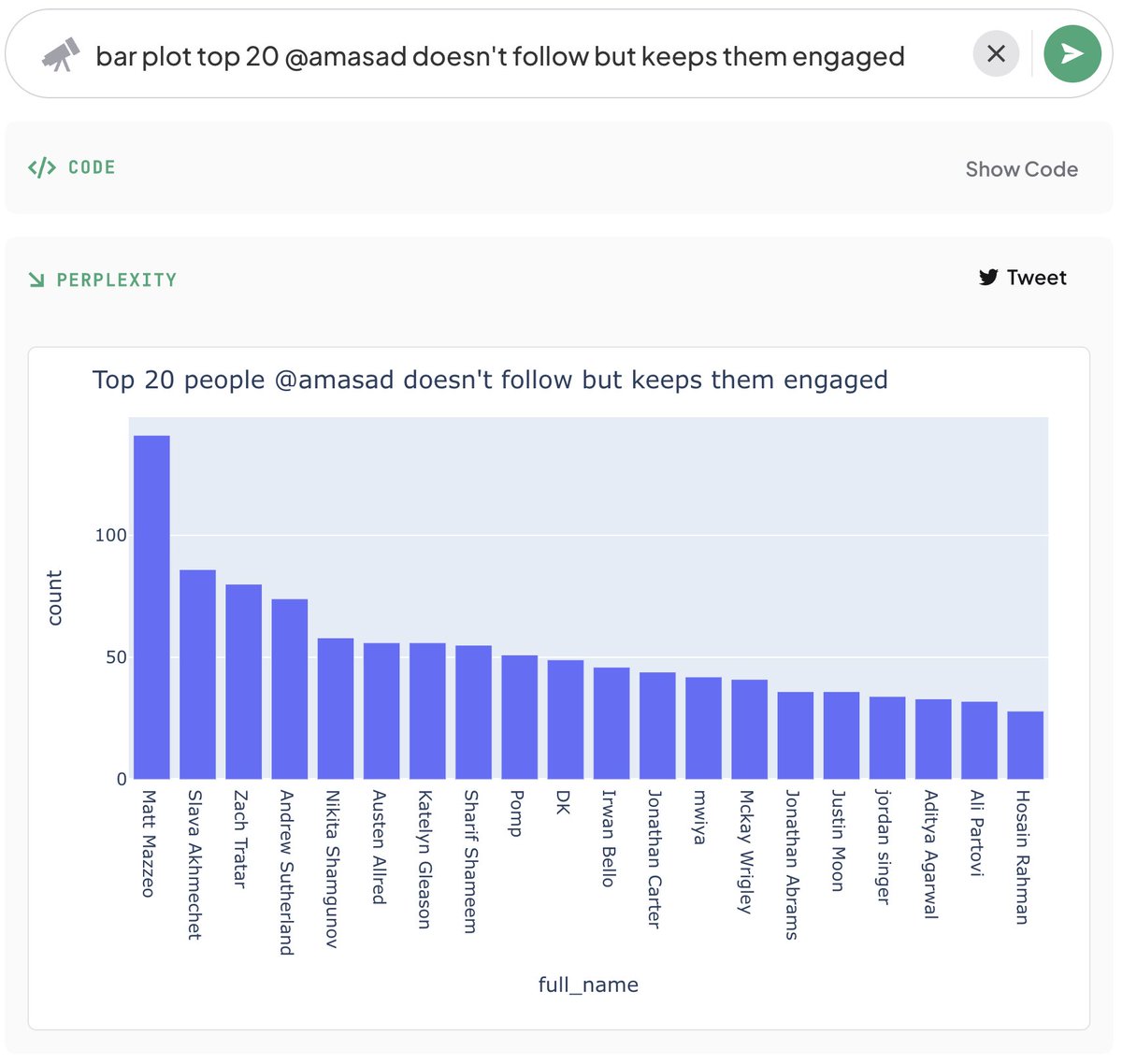Select the Slava Akhmechet bar
The width and height of the screenshot is (1122, 1064).
point(197,674)
